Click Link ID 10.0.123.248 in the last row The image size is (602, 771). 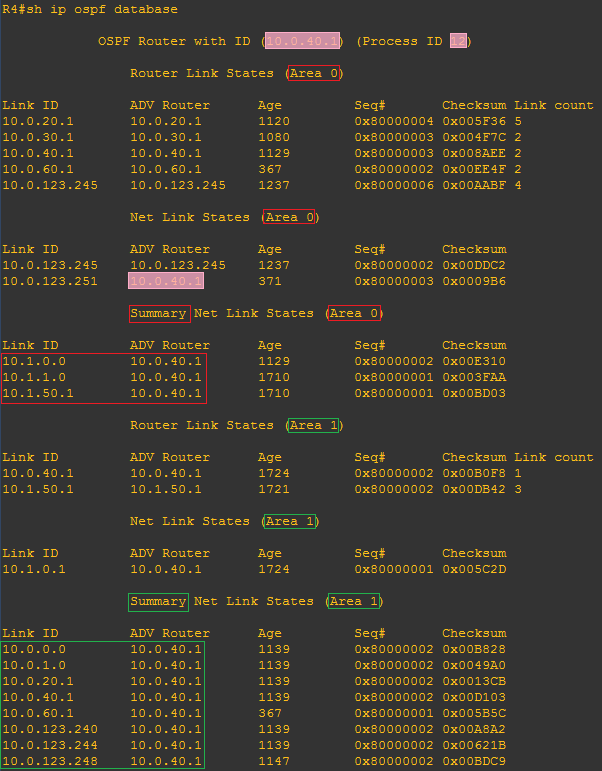click(x=50, y=761)
